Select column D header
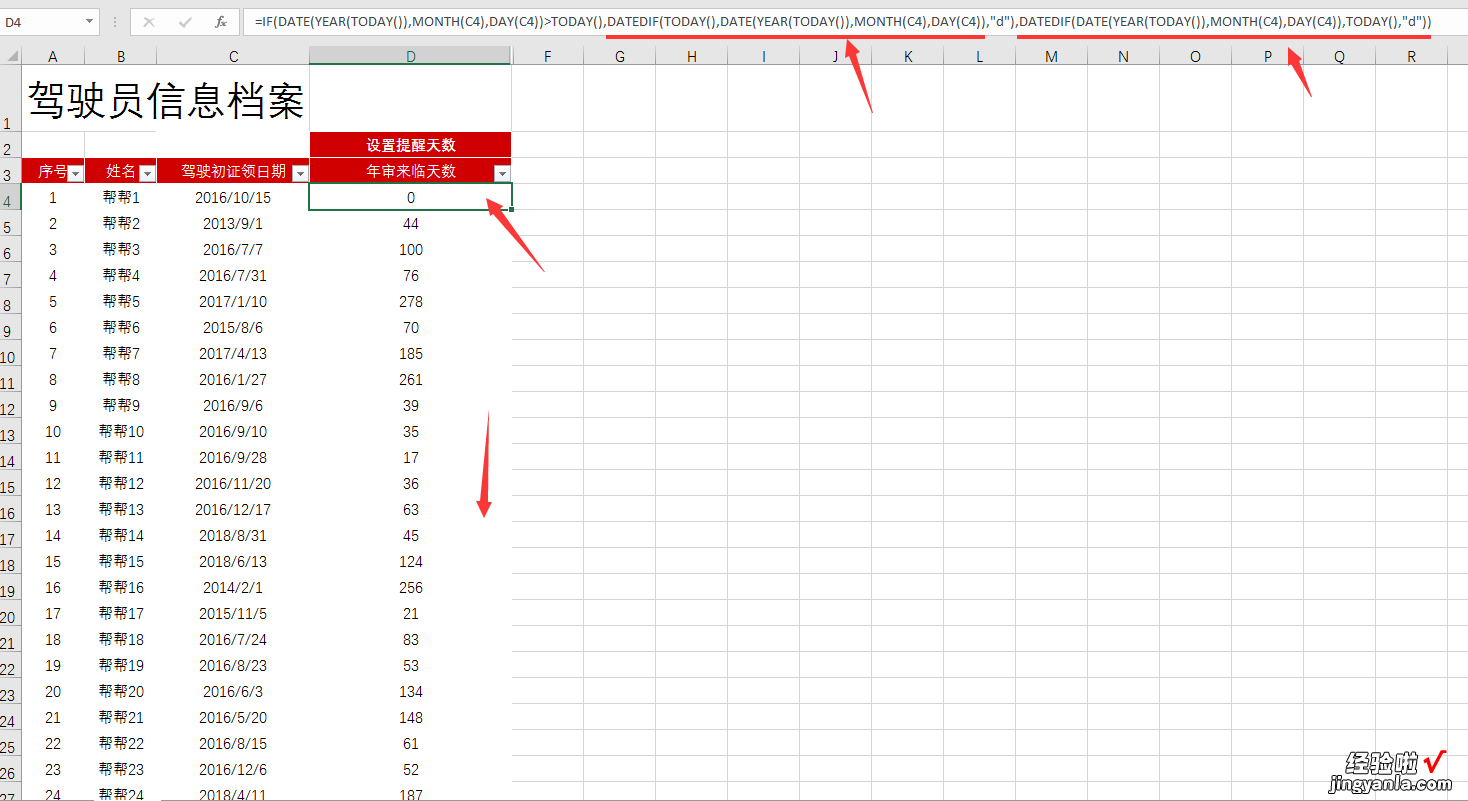This screenshot has width=1468, height=801. (411, 56)
